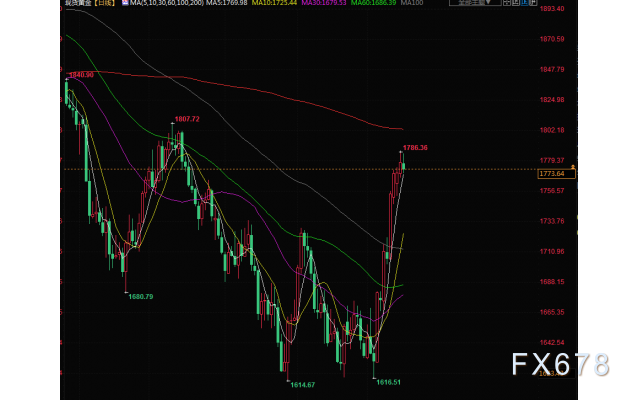
Task: Click the 1680.79 low price label
Action: click(141, 297)
